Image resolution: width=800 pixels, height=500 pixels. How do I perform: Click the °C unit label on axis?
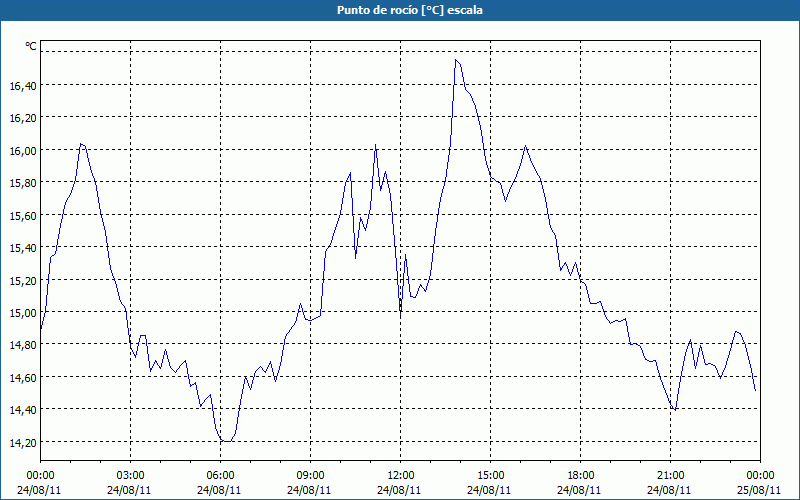(31, 46)
